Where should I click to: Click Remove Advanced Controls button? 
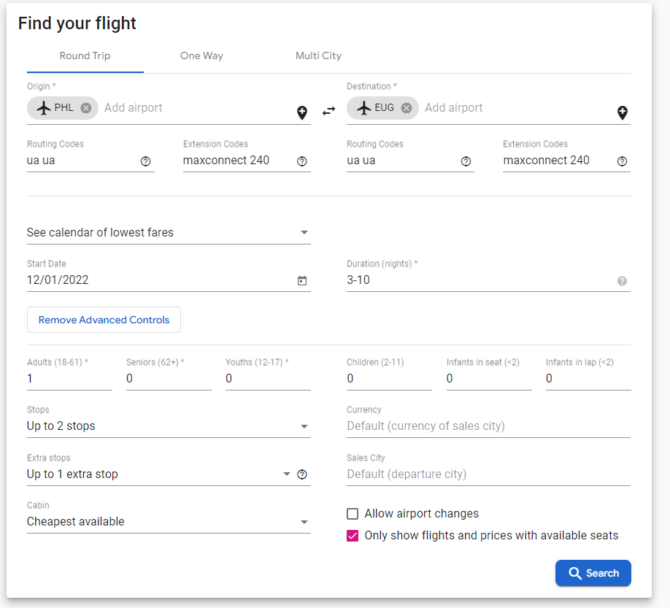pos(104,320)
